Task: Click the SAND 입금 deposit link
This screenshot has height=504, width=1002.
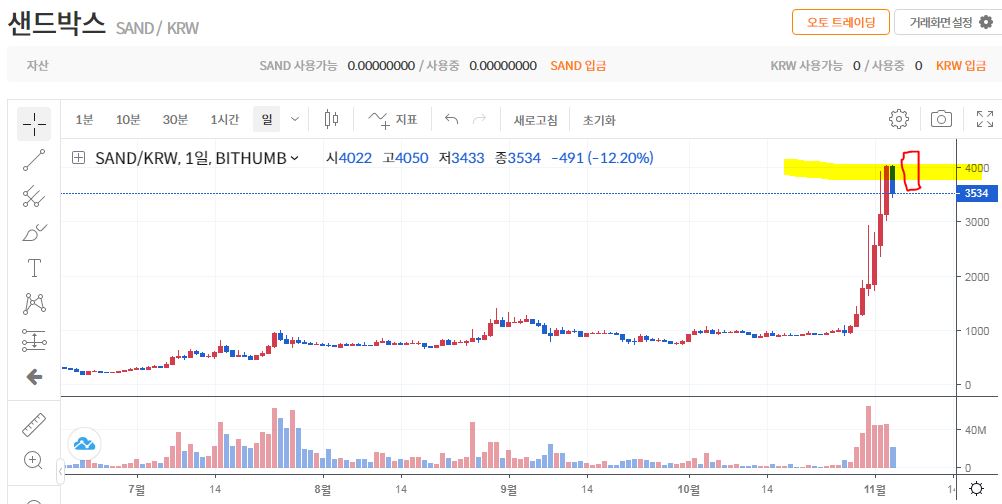Action: pos(578,65)
